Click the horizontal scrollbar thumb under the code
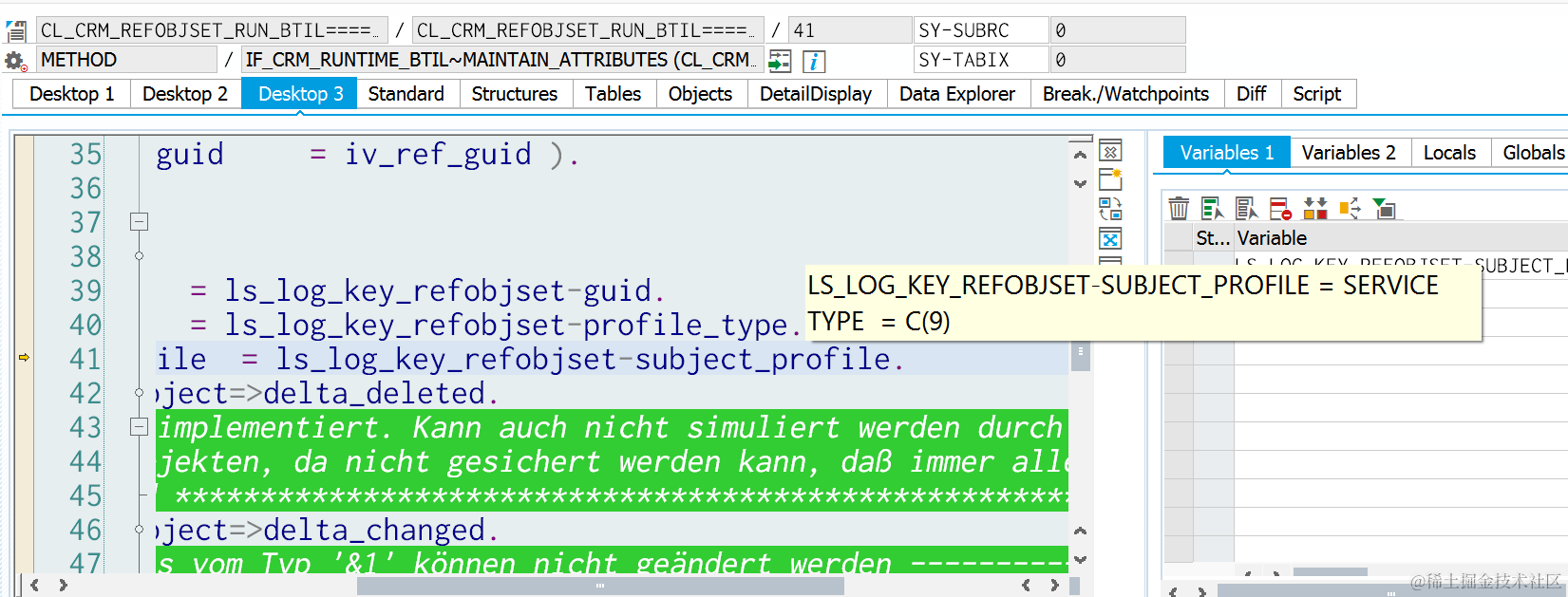The height and width of the screenshot is (597, 1568). coord(600,586)
